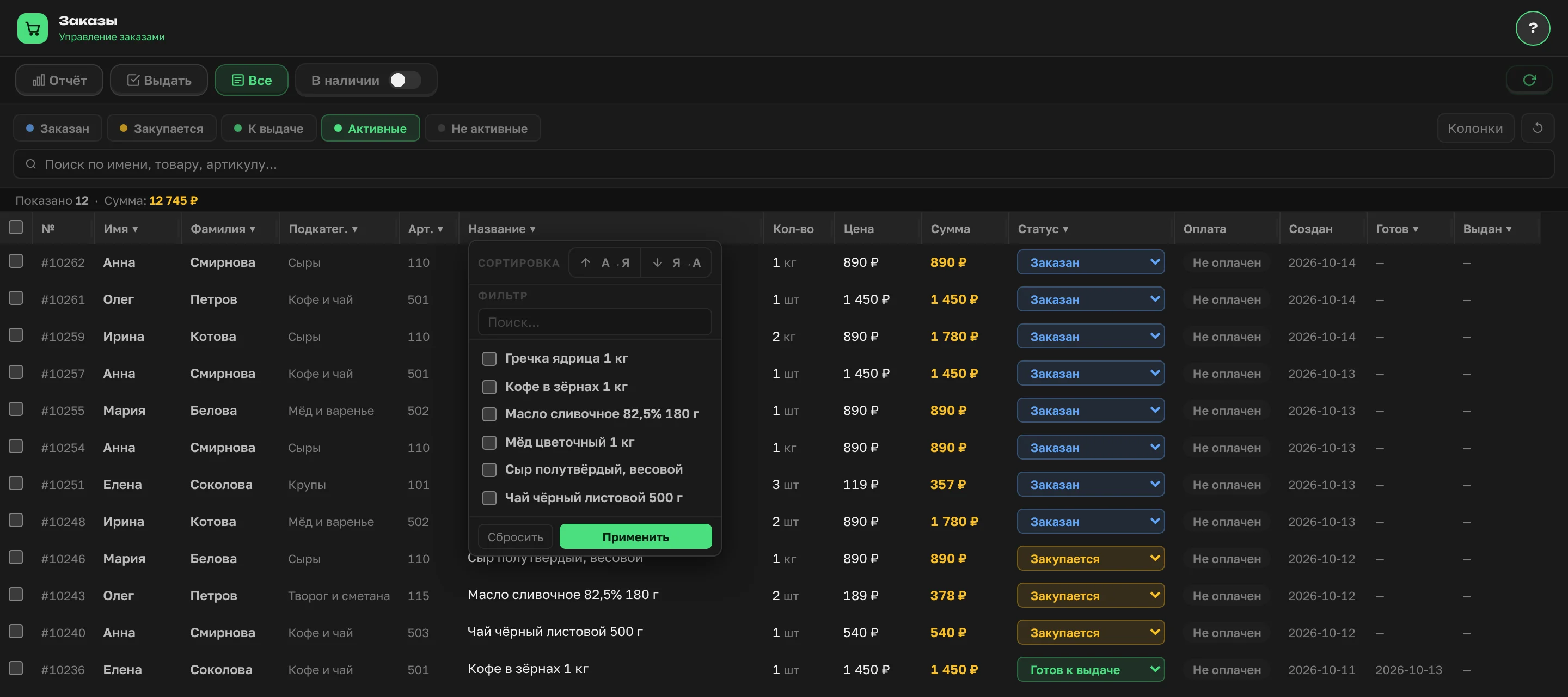Viewport: 1568px width, 697px height.
Task: Sort descending with the Я→А arrow
Action: 676,262
